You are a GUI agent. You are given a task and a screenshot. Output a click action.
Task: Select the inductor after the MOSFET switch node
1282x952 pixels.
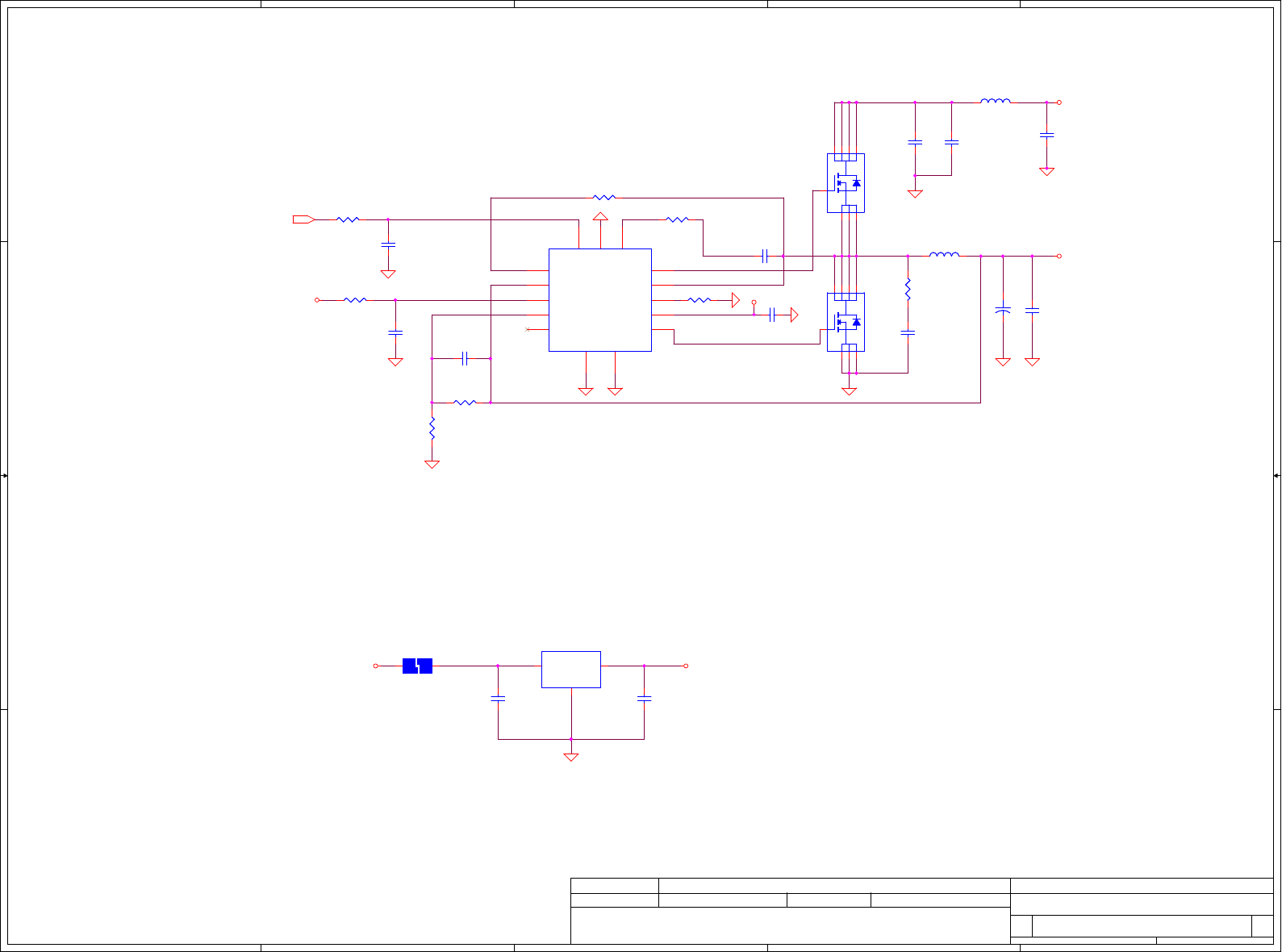945,254
